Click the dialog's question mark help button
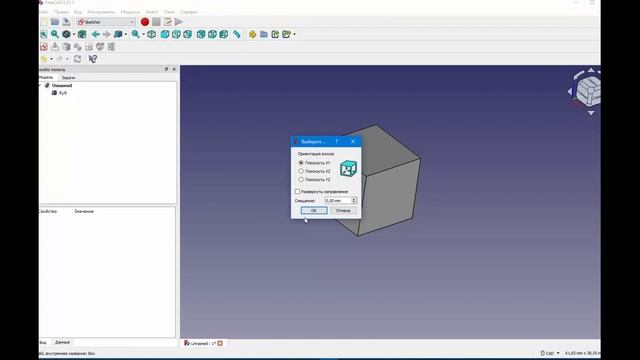The width and height of the screenshot is (640, 360). [337, 141]
